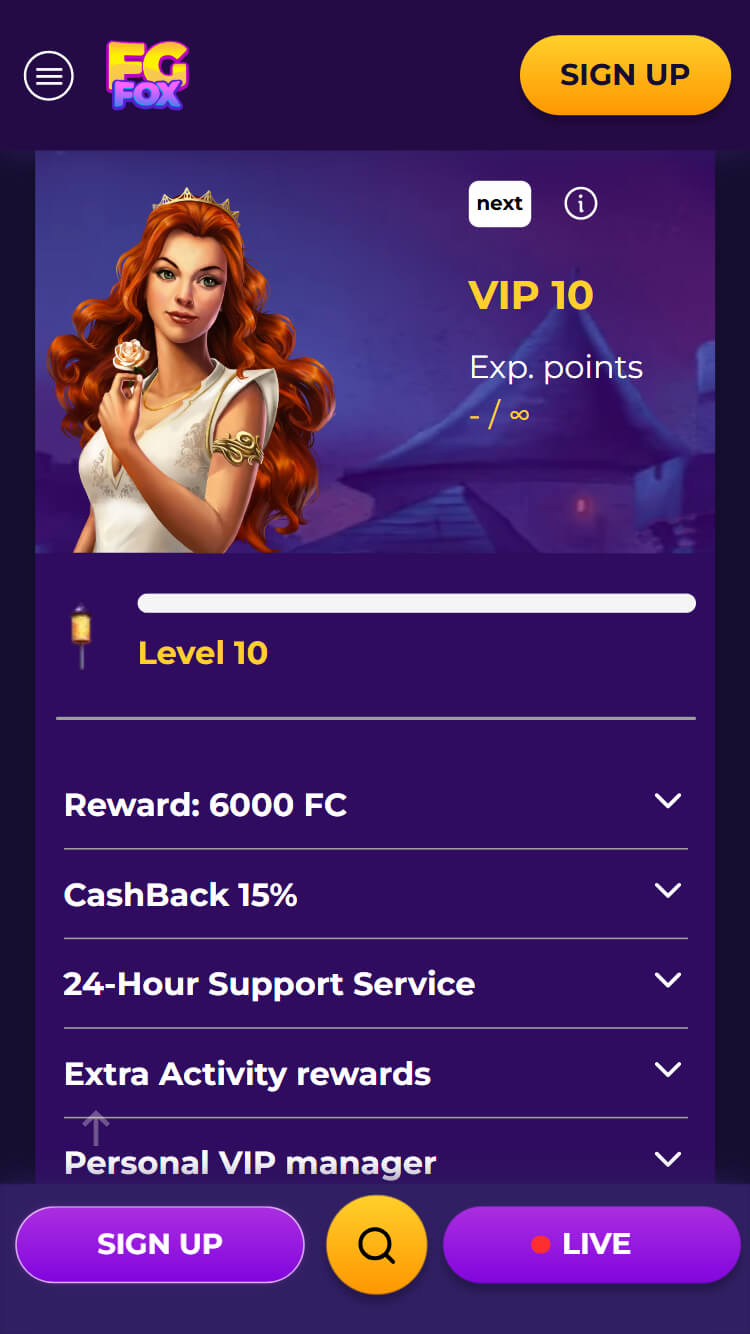Tap the orange search magnifier icon
The width and height of the screenshot is (750, 1334).
click(377, 1245)
